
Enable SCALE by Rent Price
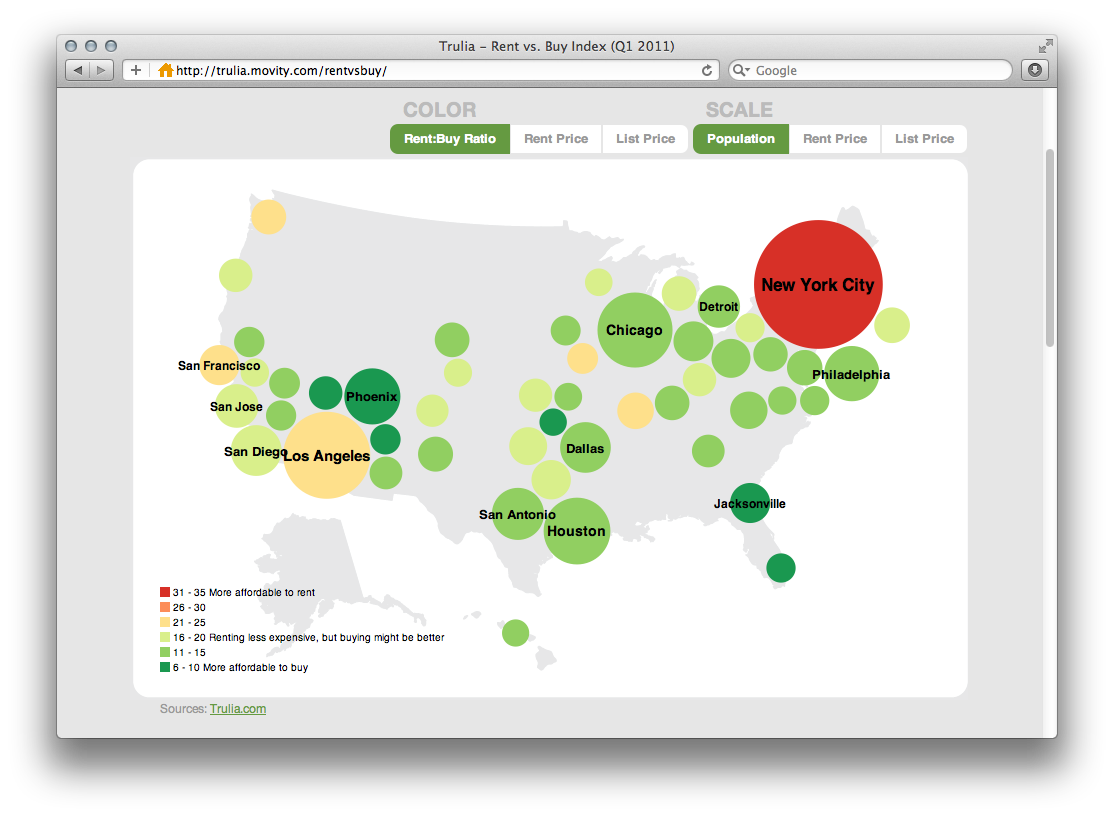(835, 138)
